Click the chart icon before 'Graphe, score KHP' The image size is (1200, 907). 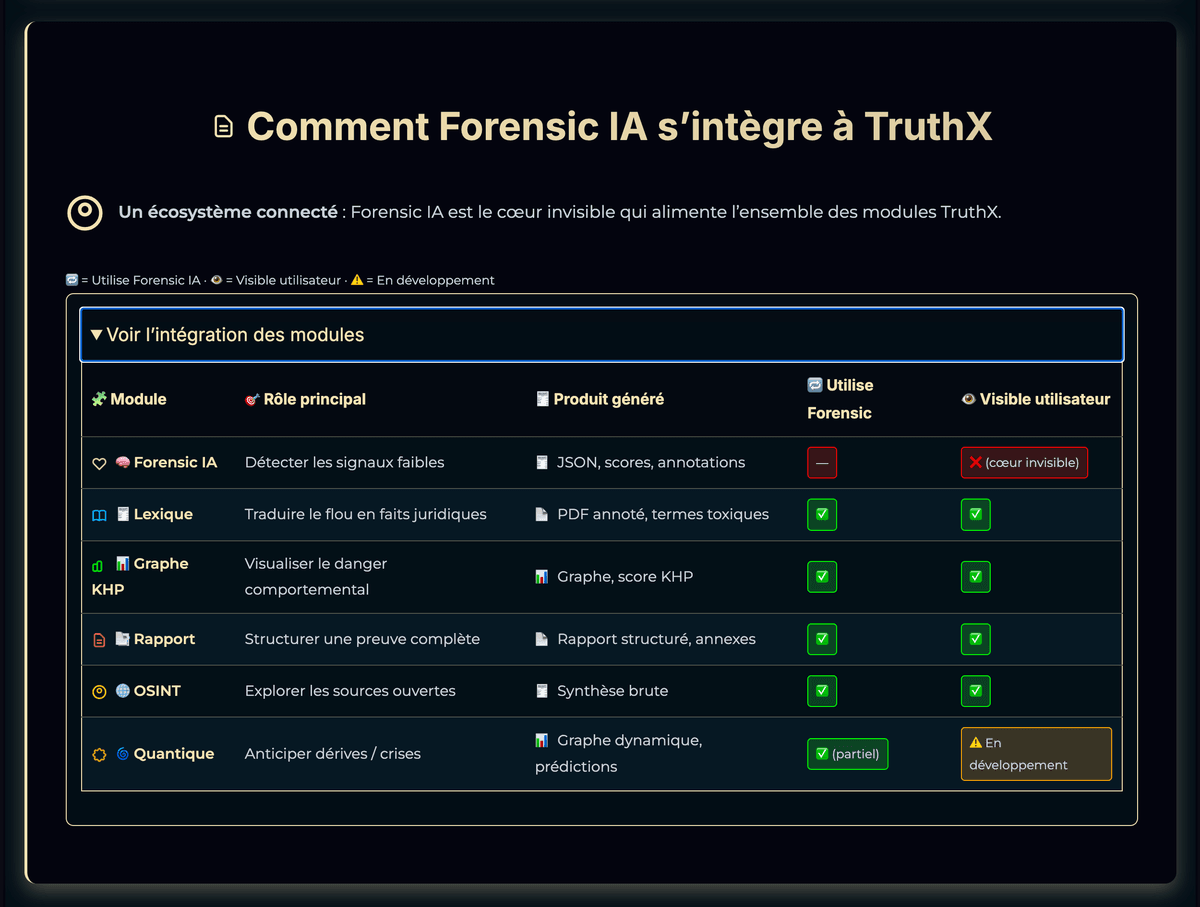[542, 577]
